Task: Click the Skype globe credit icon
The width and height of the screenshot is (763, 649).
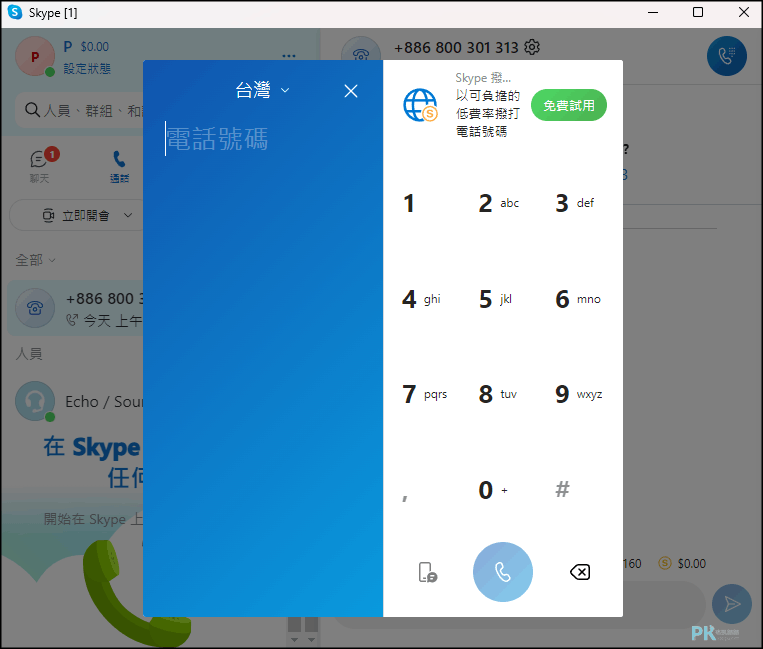Action: (420, 105)
